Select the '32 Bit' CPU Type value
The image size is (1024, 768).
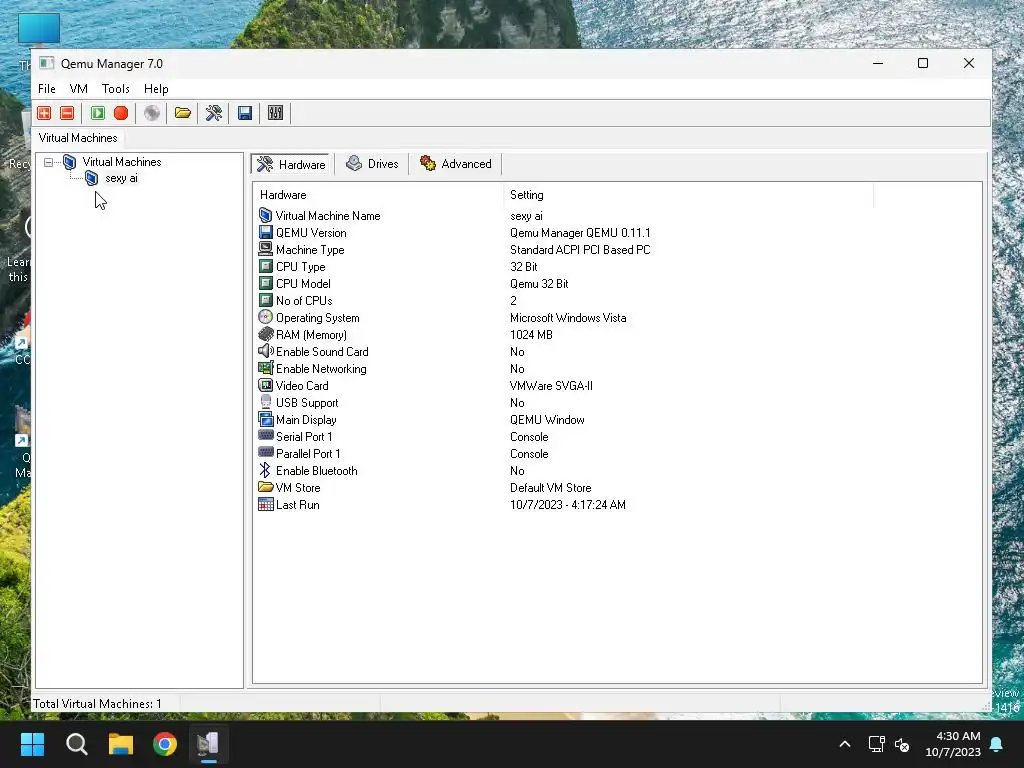click(x=524, y=266)
